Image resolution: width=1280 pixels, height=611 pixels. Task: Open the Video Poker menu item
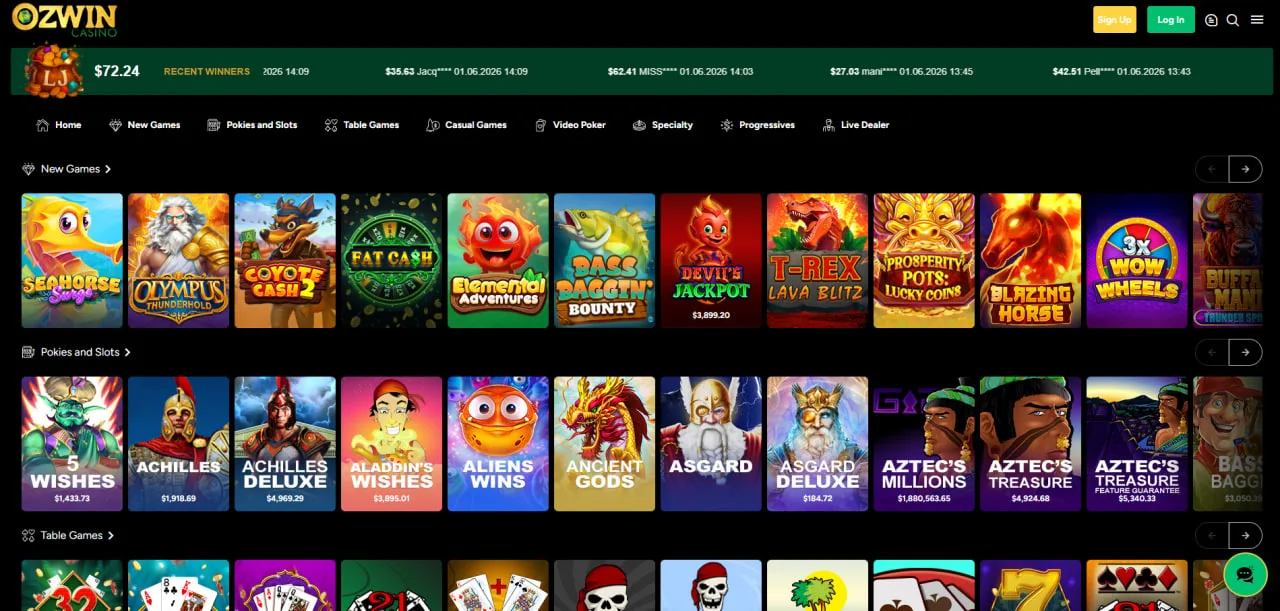pyautogui.click(x=570, y=125)
